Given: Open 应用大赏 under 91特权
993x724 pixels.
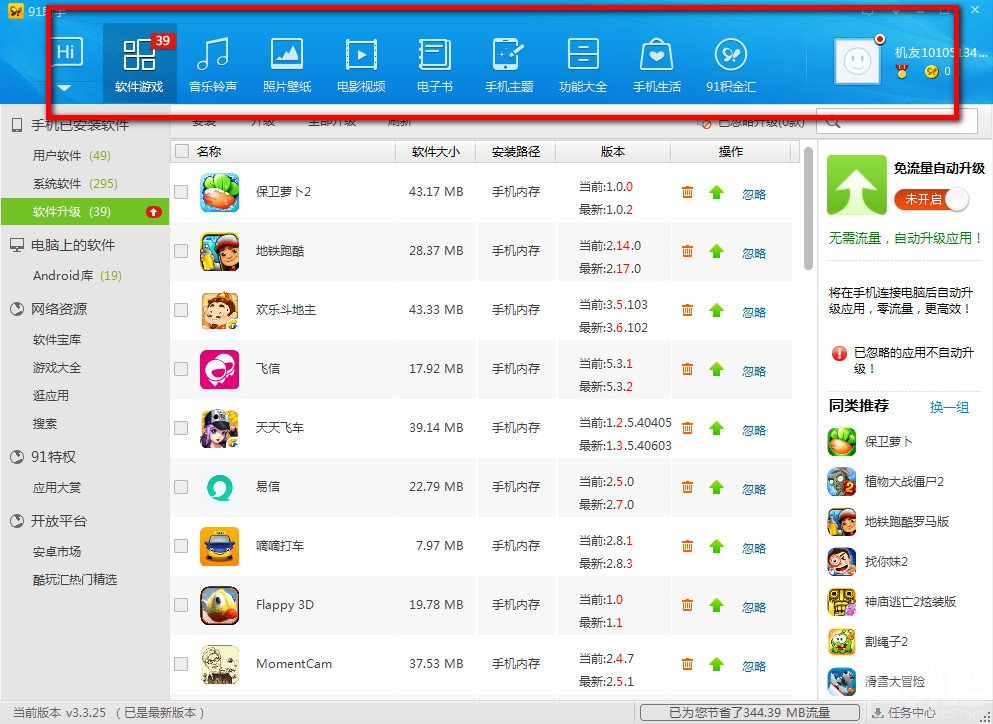Looking at the screenshot, I should tap(57, 488).
